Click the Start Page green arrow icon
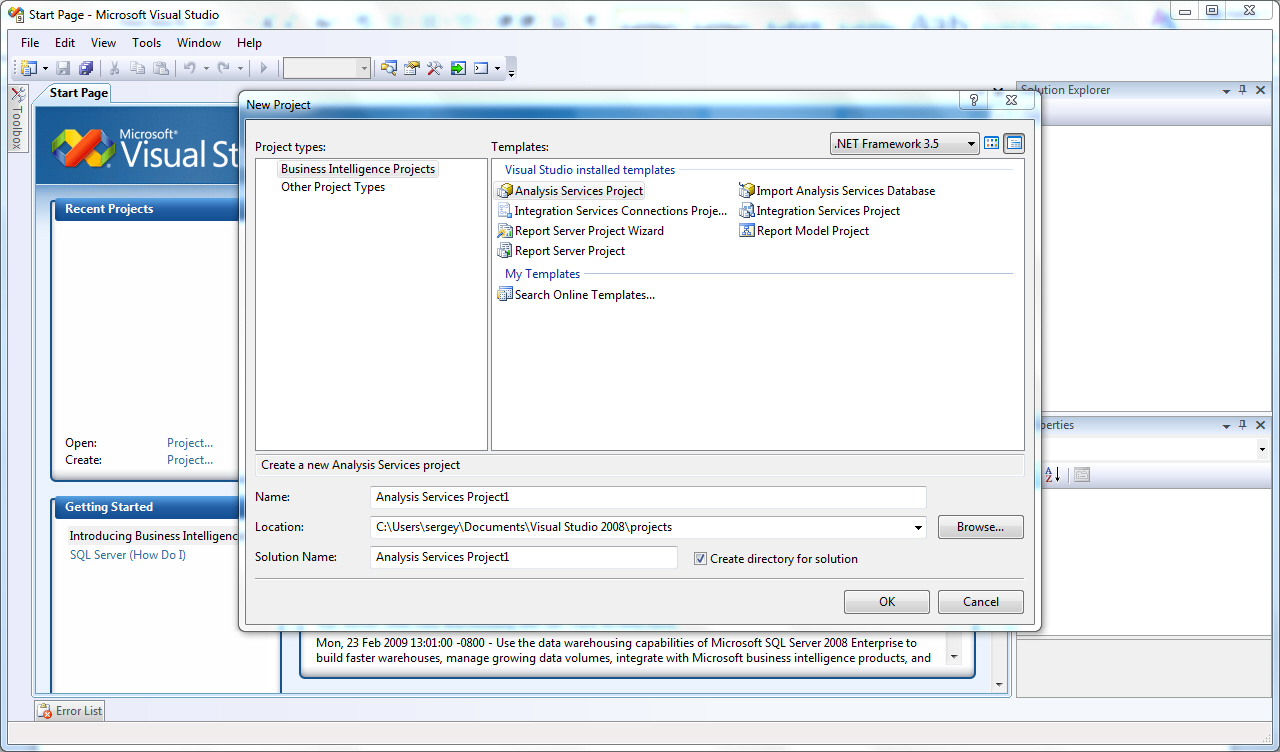This screenshot has height=752, width=1280. point(458,68)
